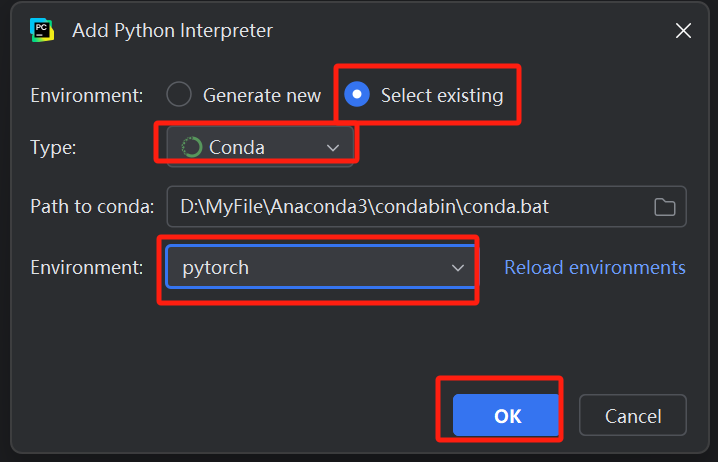Click the "Generate new" label text
Image resolution: width=718 pixels, height=462 pixels.
[x=262, y=96]
